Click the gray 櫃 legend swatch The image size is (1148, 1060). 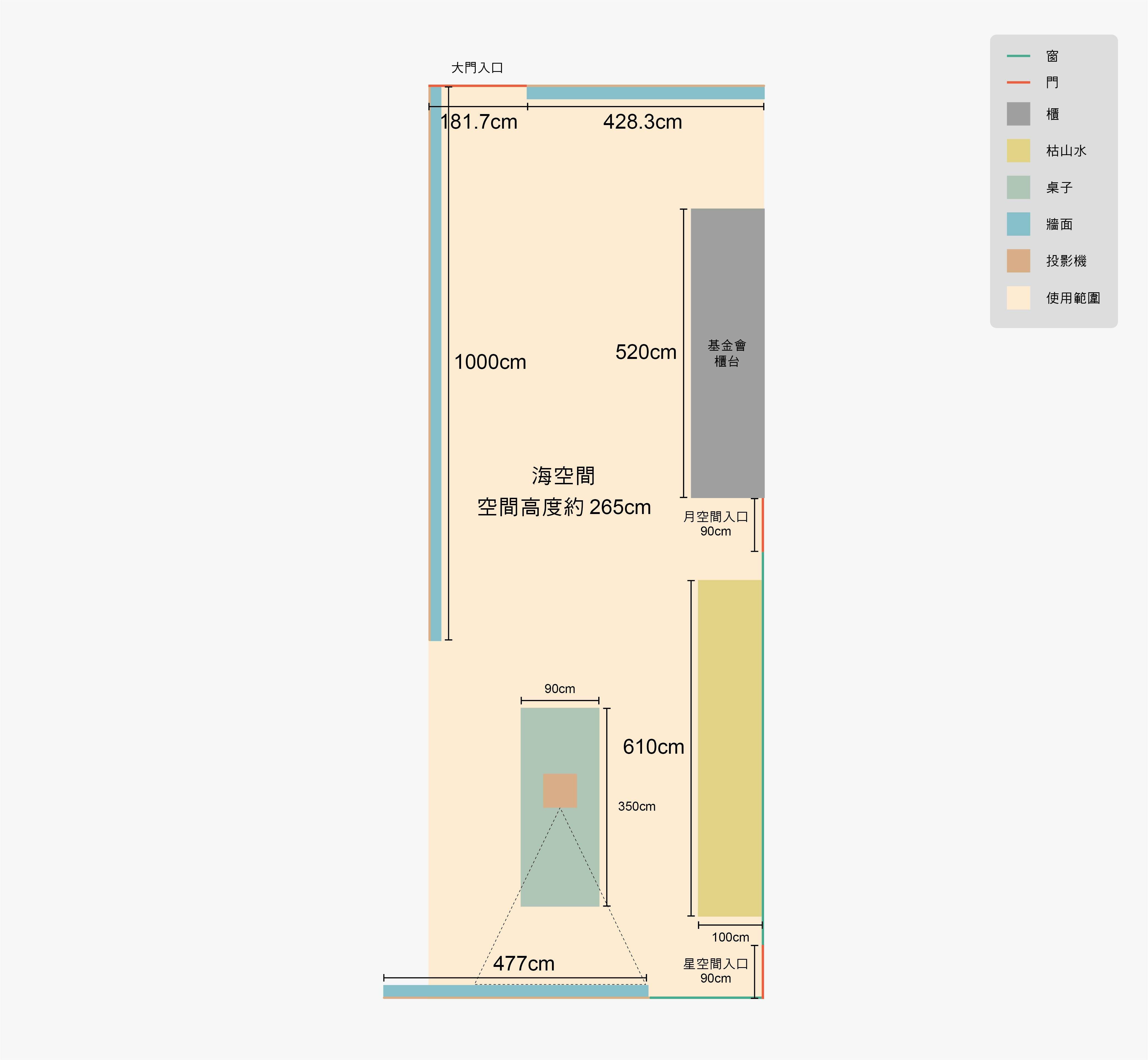coord(1018,113)
